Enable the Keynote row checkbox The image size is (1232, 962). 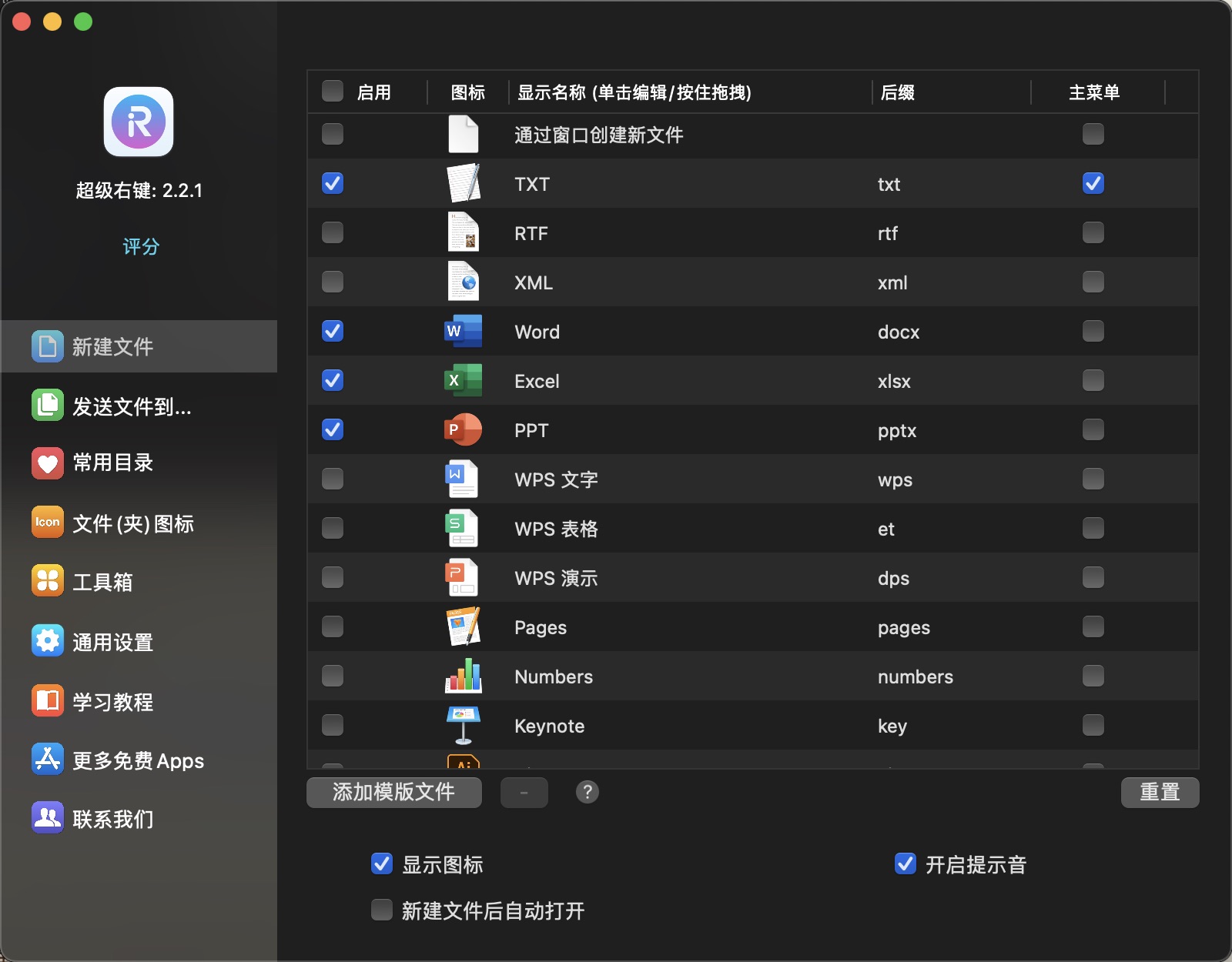(x=333, y=725)
